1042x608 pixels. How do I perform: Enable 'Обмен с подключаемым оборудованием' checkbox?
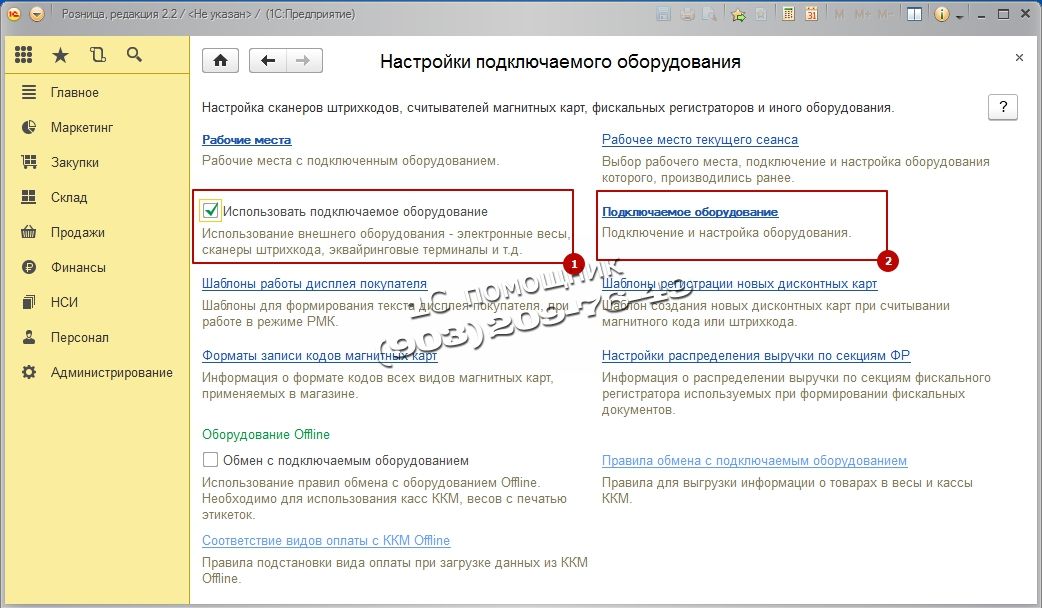(x=210, y=461)
